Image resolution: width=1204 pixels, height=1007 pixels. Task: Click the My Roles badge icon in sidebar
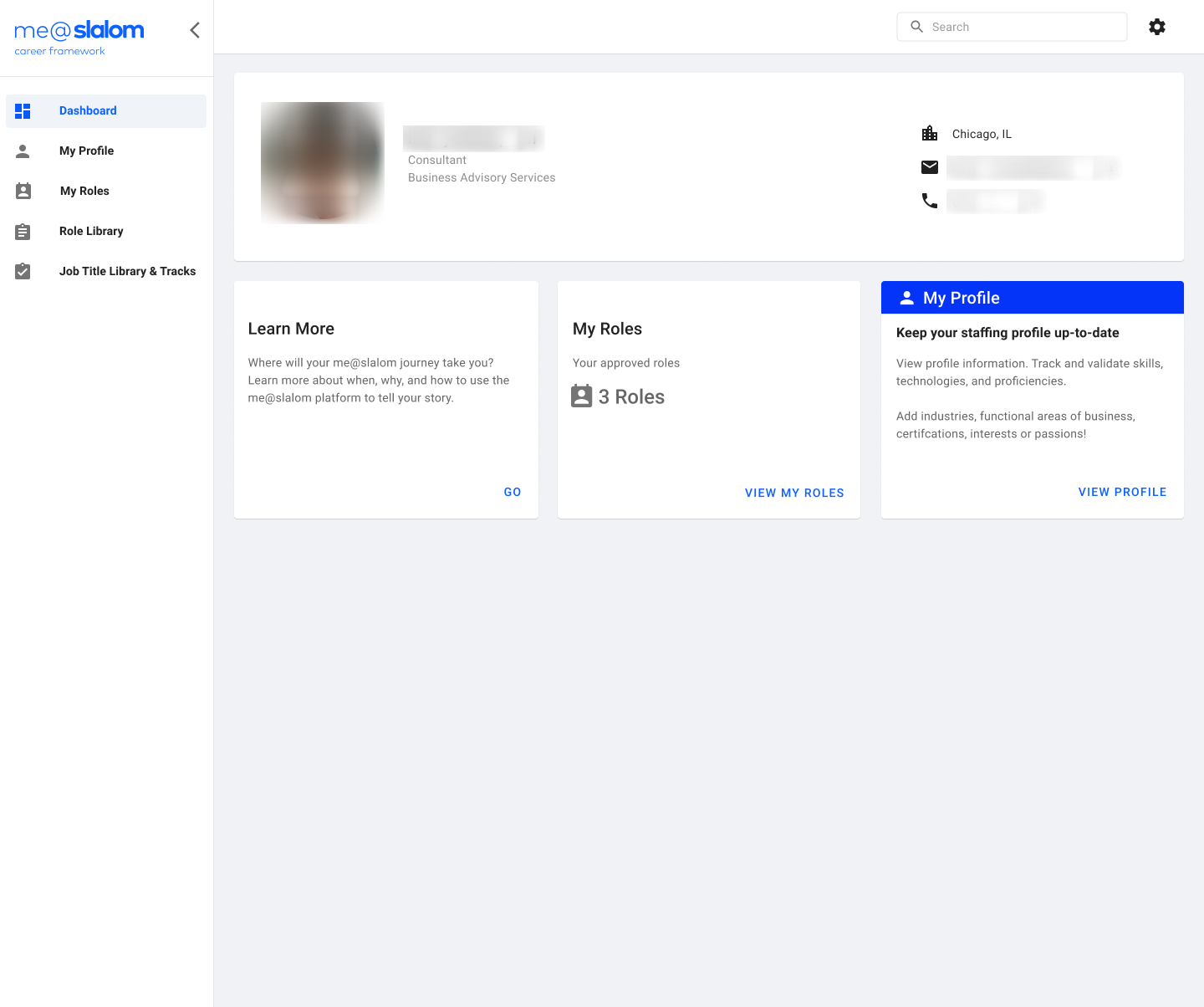[23, 191]
